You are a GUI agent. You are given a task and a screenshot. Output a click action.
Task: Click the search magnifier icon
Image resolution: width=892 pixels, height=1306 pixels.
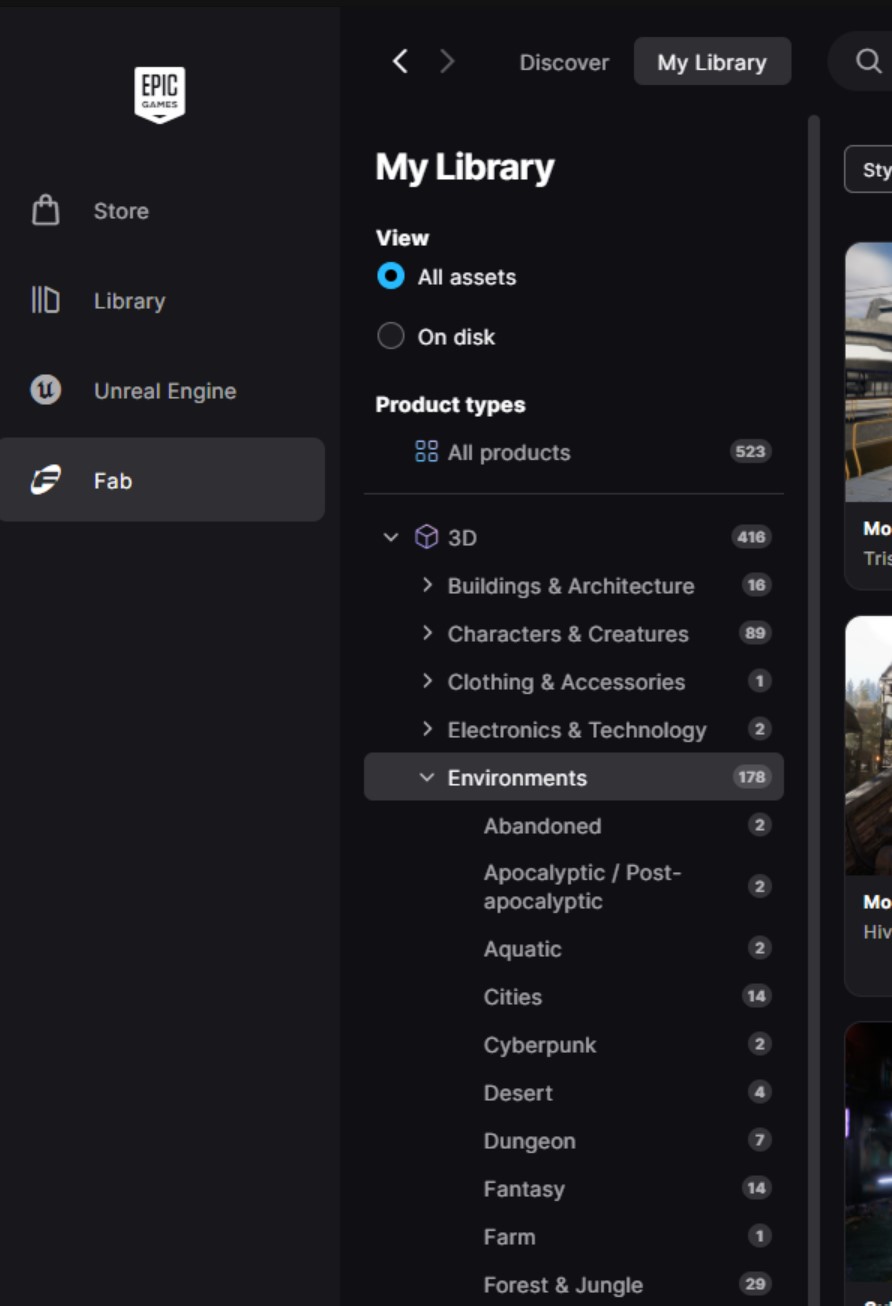click(868, 62)
